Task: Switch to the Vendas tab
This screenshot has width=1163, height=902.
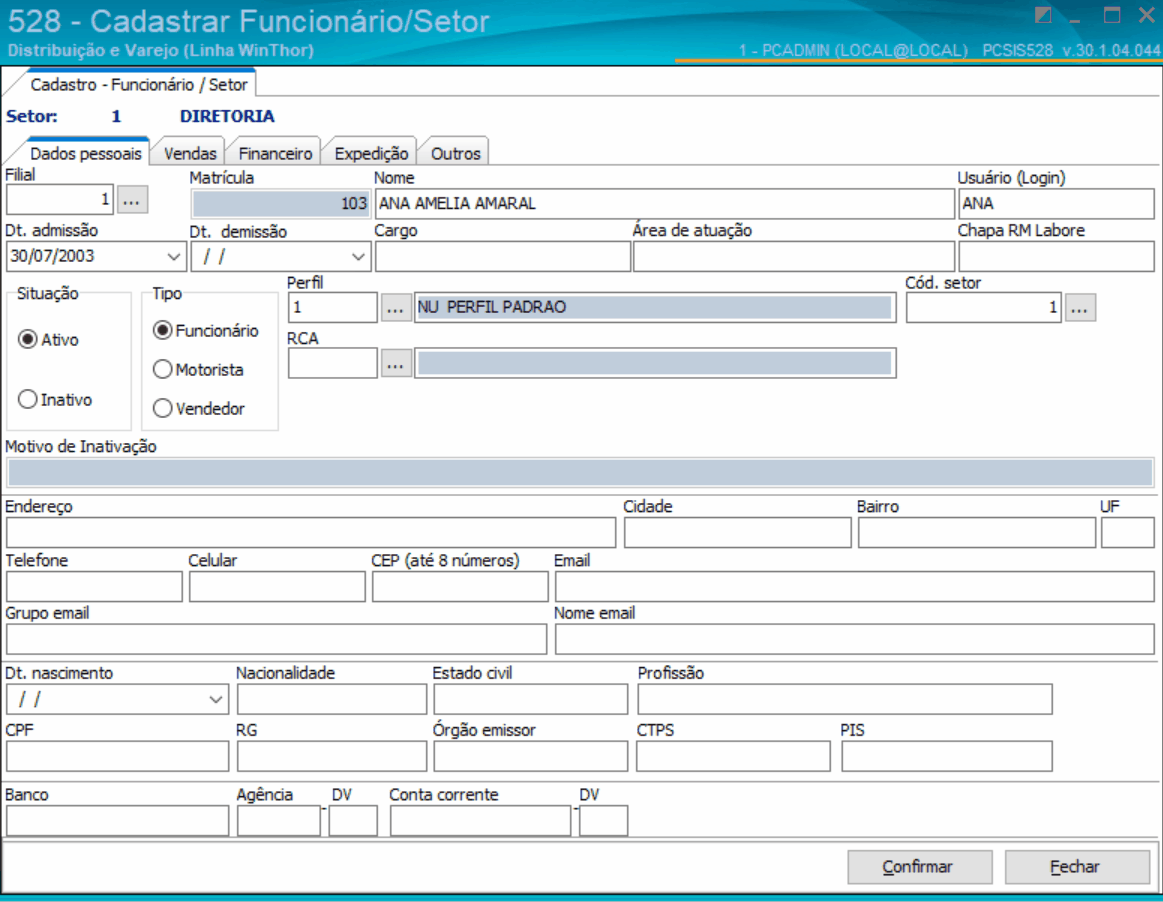Action: click(190, 154)
